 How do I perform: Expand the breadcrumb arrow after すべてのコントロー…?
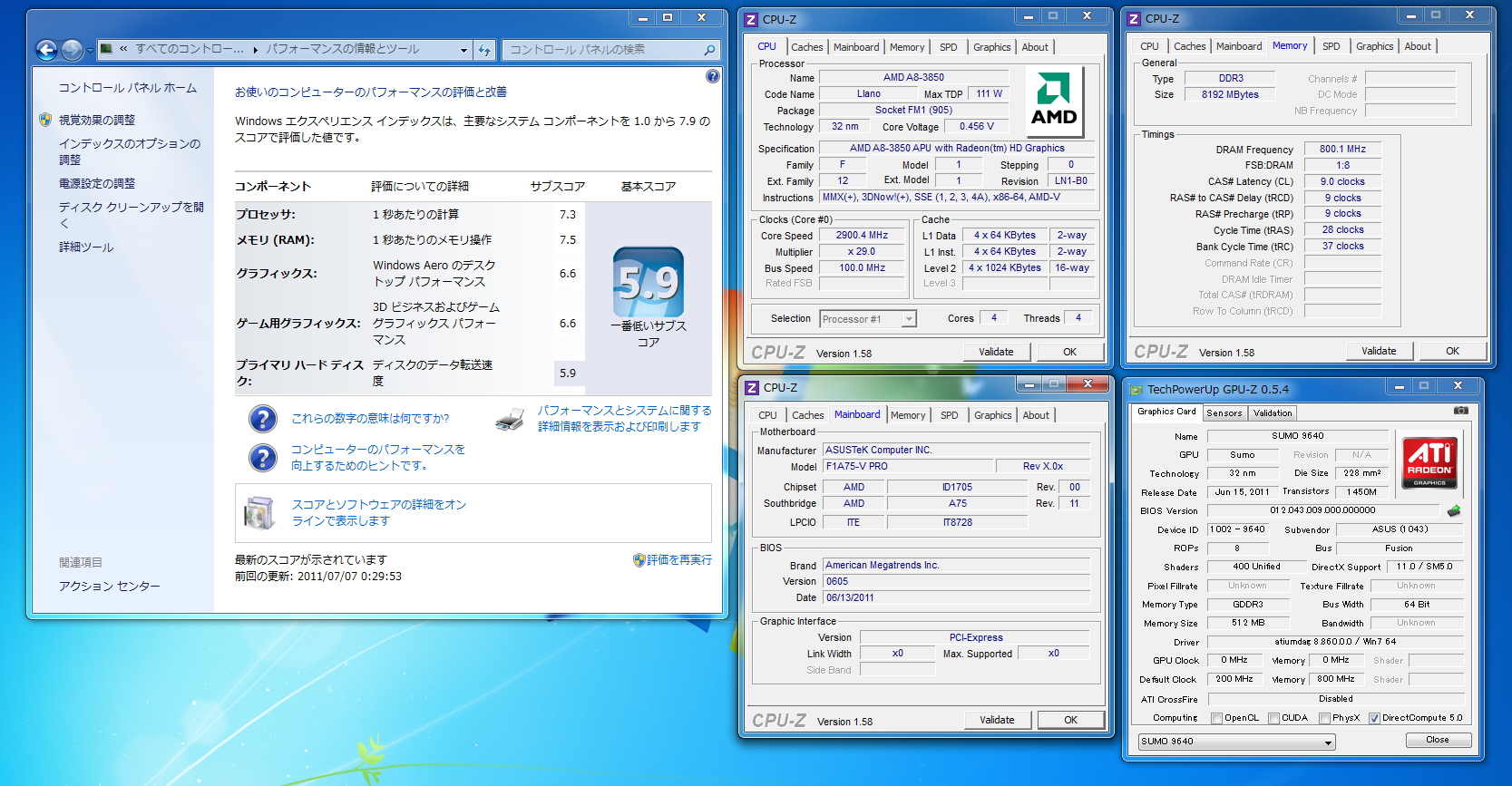coord(256,50)
